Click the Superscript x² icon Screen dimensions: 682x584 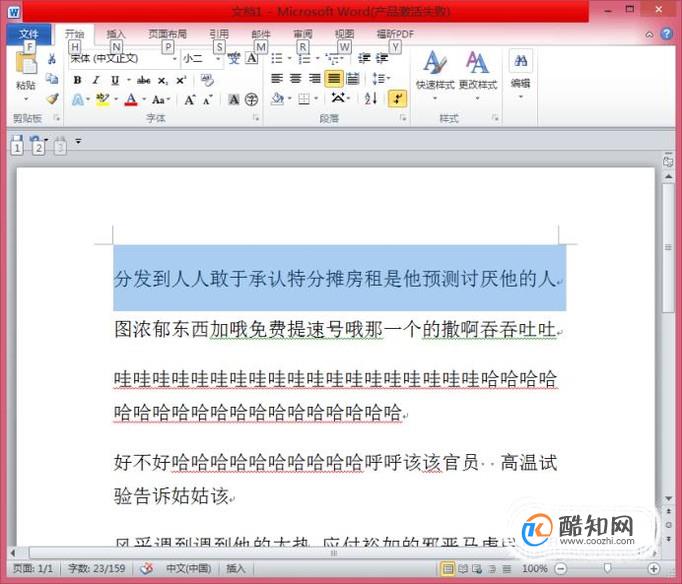pos(181,80)
